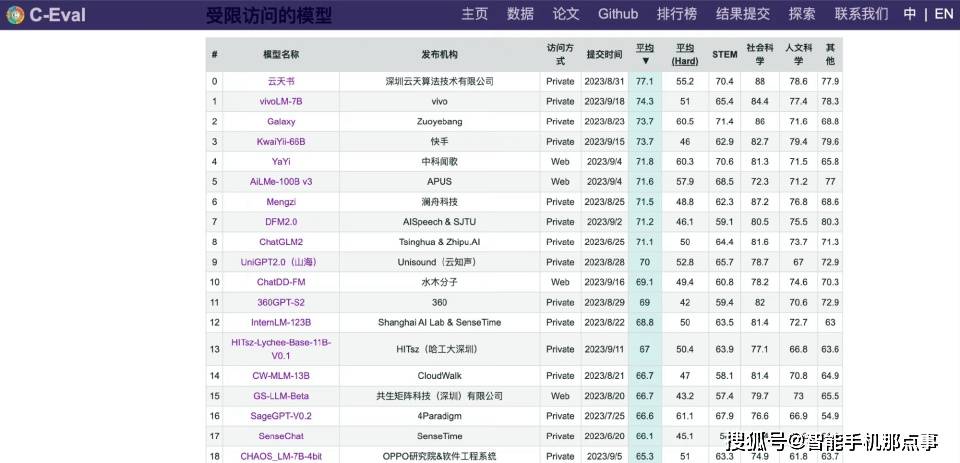Screen dimensions: 960x463
Task: Go to the 论文 page
Action: (566, 14)
